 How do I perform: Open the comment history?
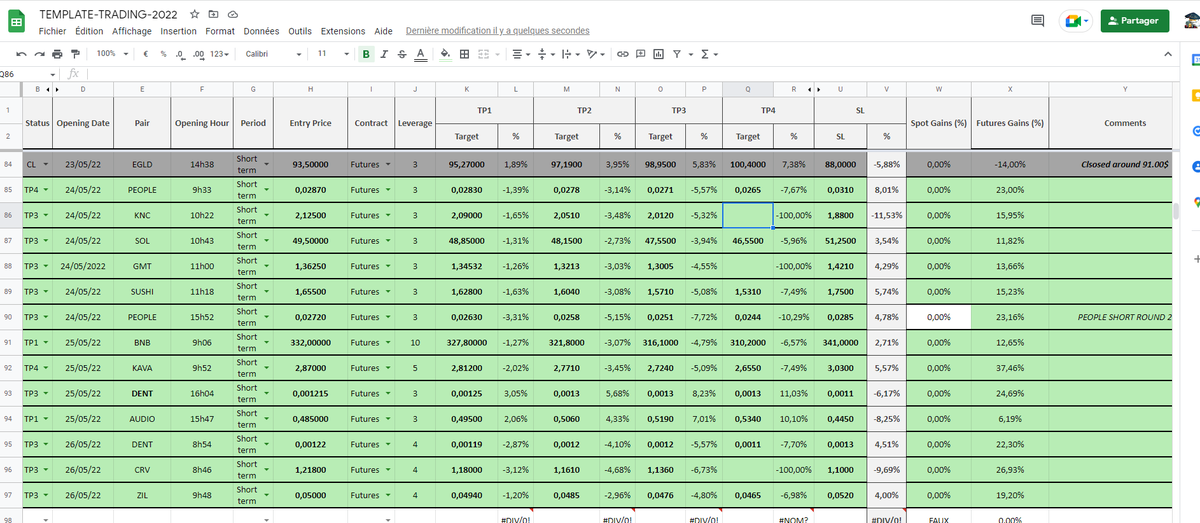click(1037, 20)
